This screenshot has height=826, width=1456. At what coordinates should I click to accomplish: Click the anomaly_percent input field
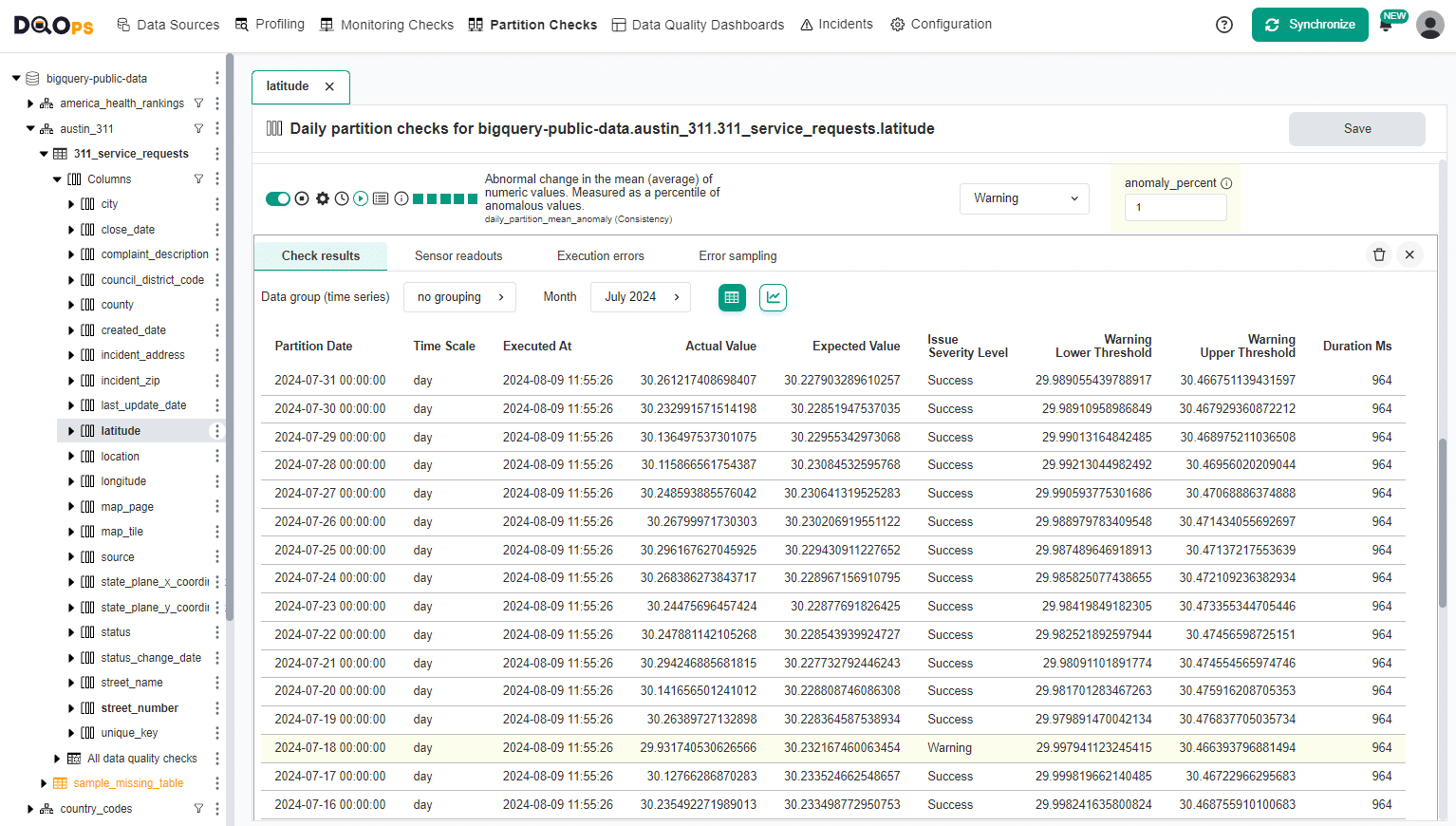(x=1175, y=207)
